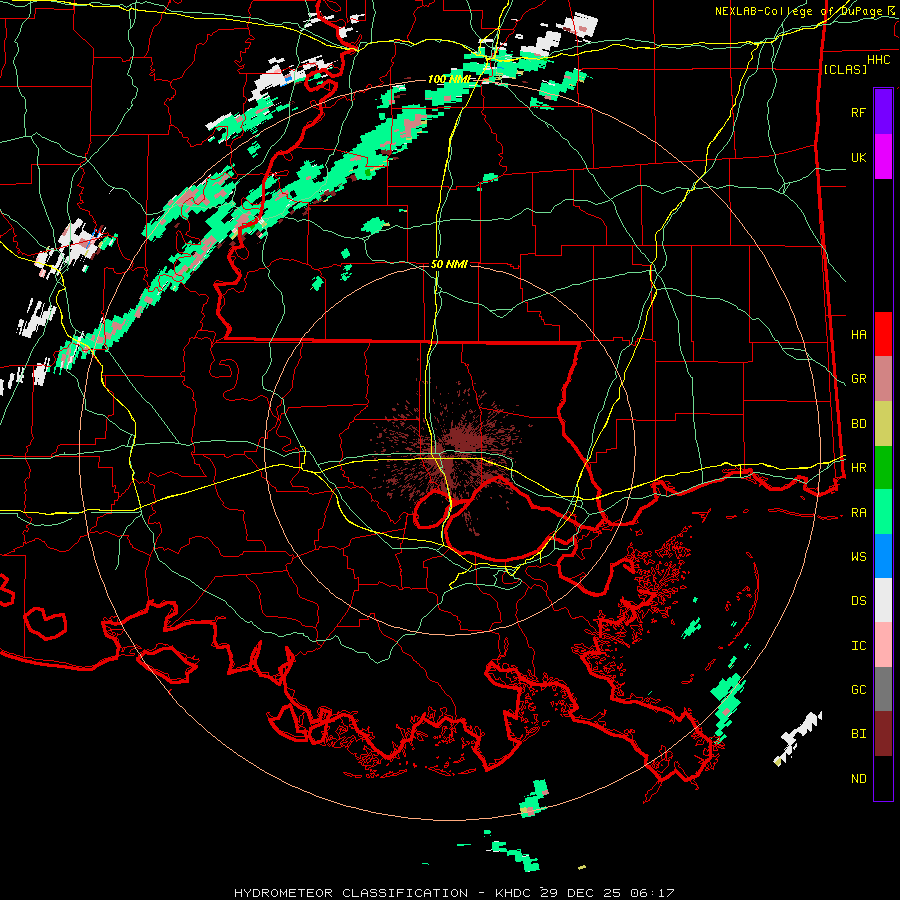Click the [CLAS] units label

pyautogui.click(x=845, y=69)
